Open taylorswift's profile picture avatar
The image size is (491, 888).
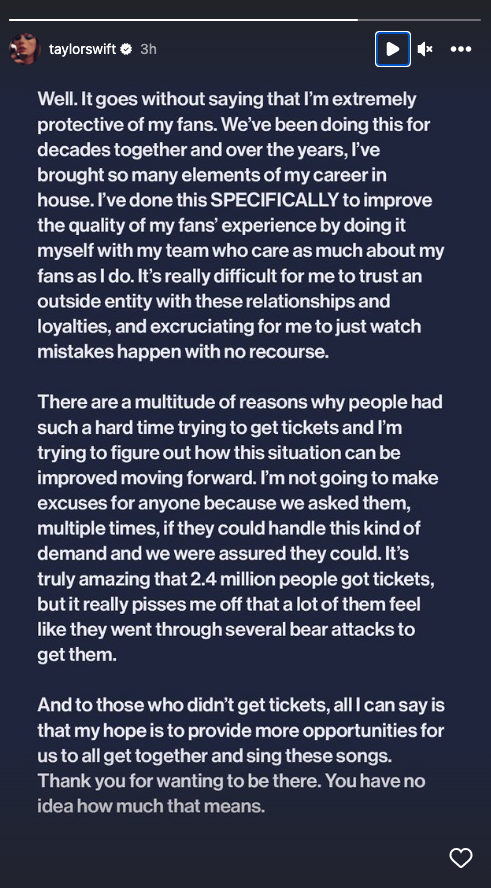[x=25, y=49]
